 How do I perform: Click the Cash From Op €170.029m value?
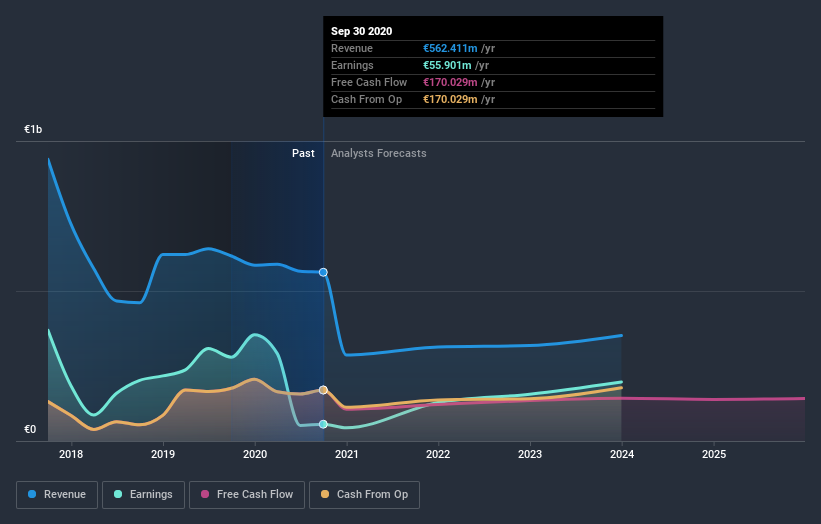(450, 99)
